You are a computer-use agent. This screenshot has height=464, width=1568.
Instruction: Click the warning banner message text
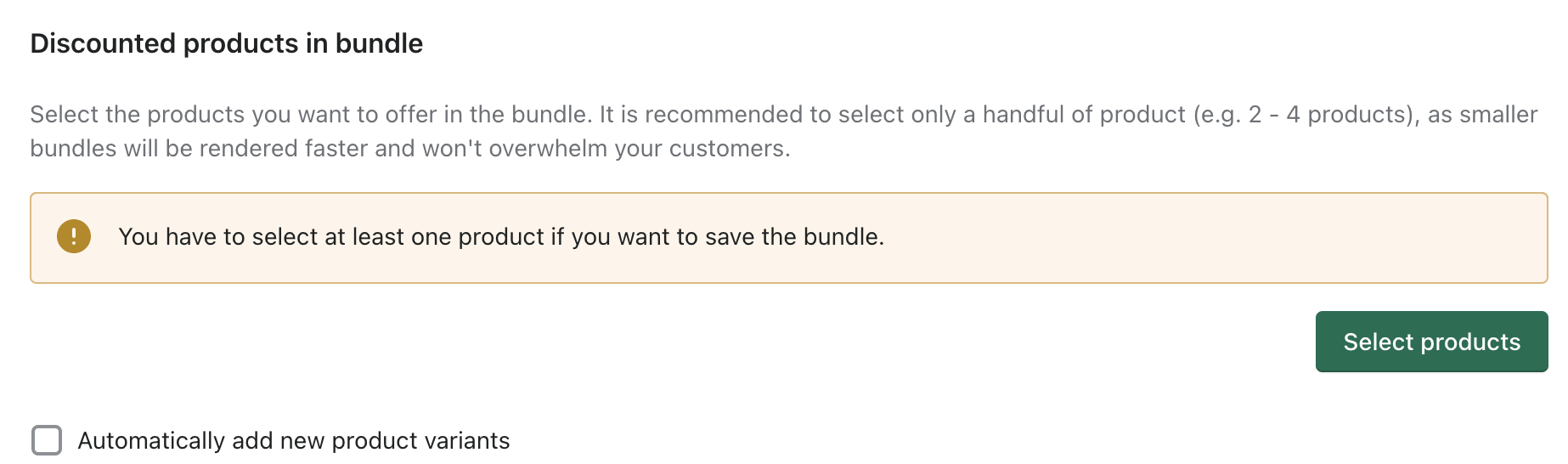(501, 236)
